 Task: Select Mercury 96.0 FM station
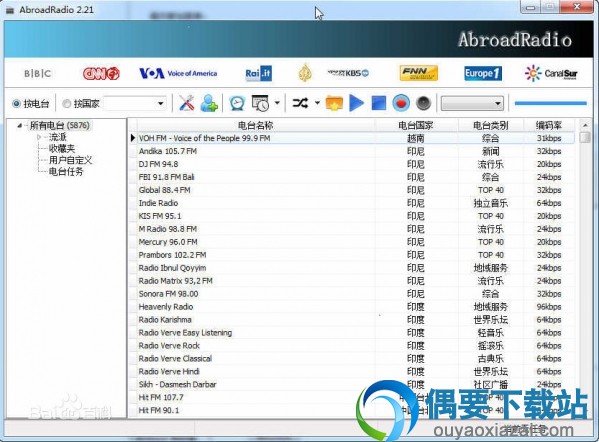click(355, 242)
